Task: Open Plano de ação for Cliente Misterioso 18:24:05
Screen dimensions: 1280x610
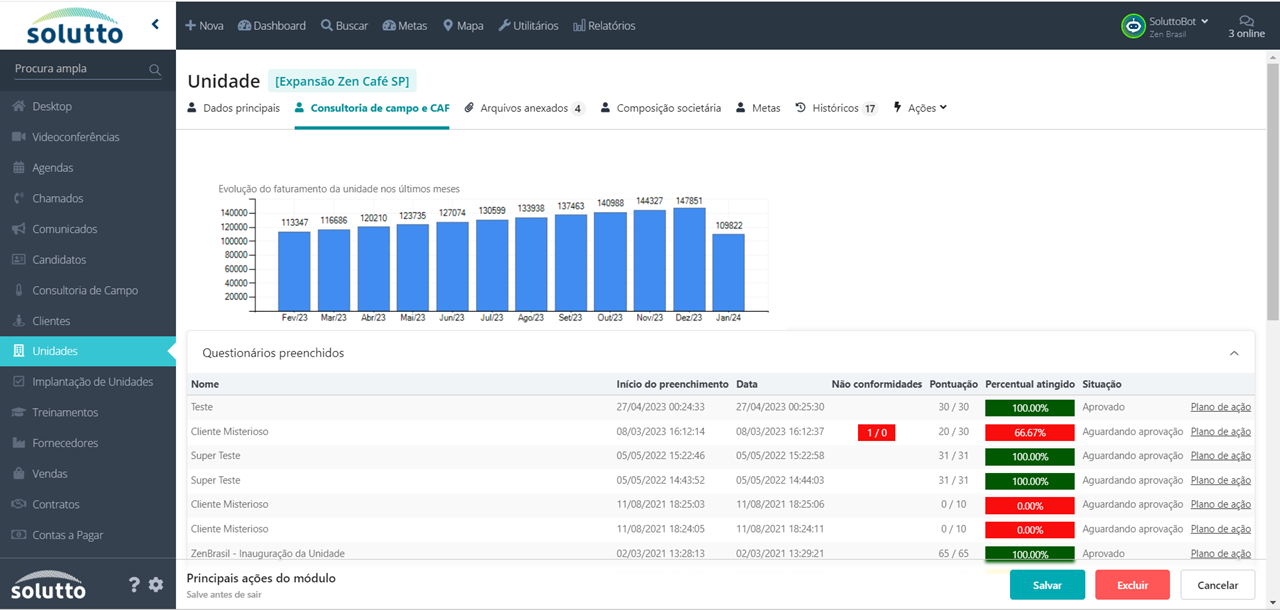Action: tap(1221, 529)
